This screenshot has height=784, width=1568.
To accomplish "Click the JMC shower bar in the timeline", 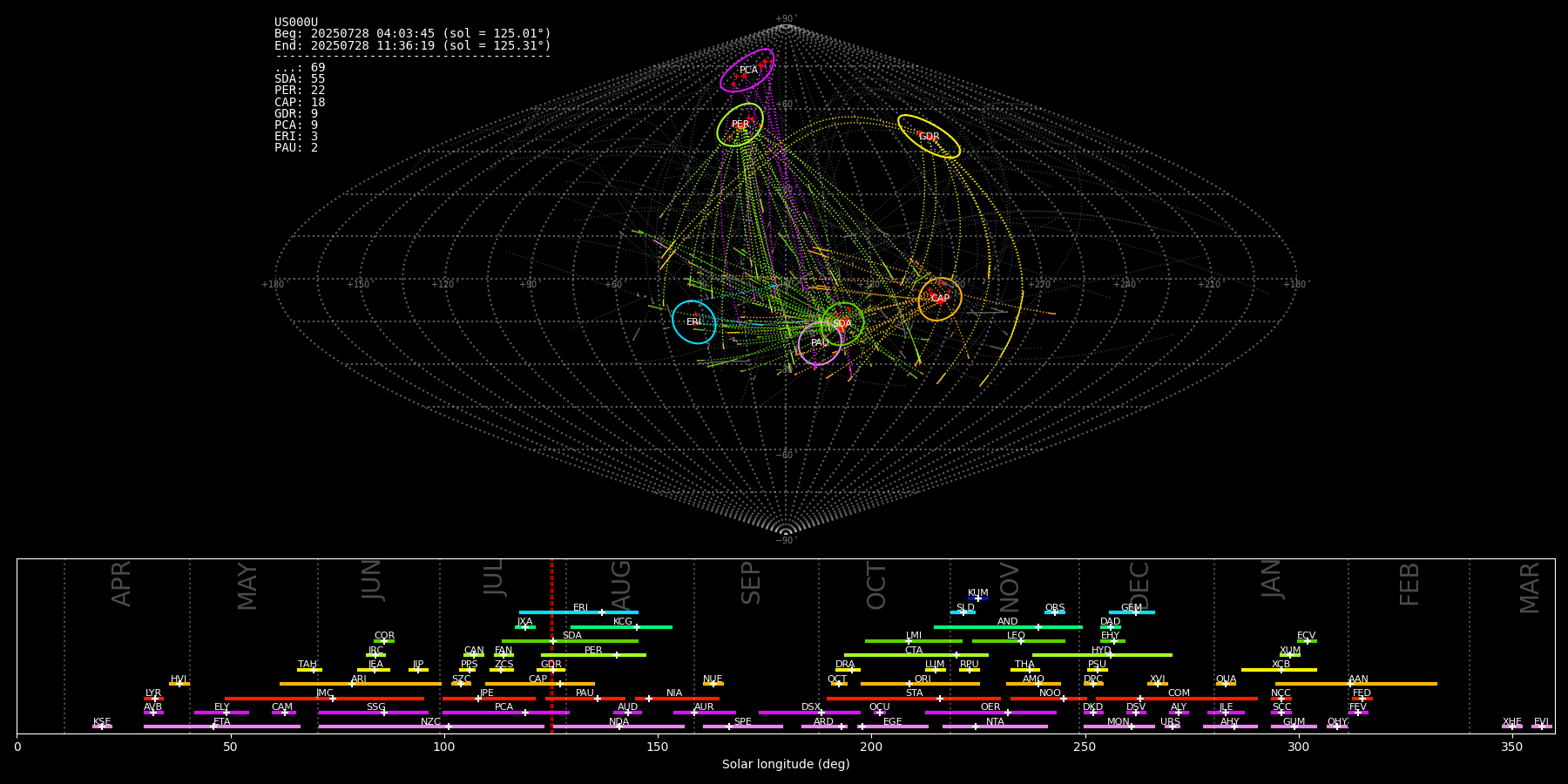I will coord(325,699).
